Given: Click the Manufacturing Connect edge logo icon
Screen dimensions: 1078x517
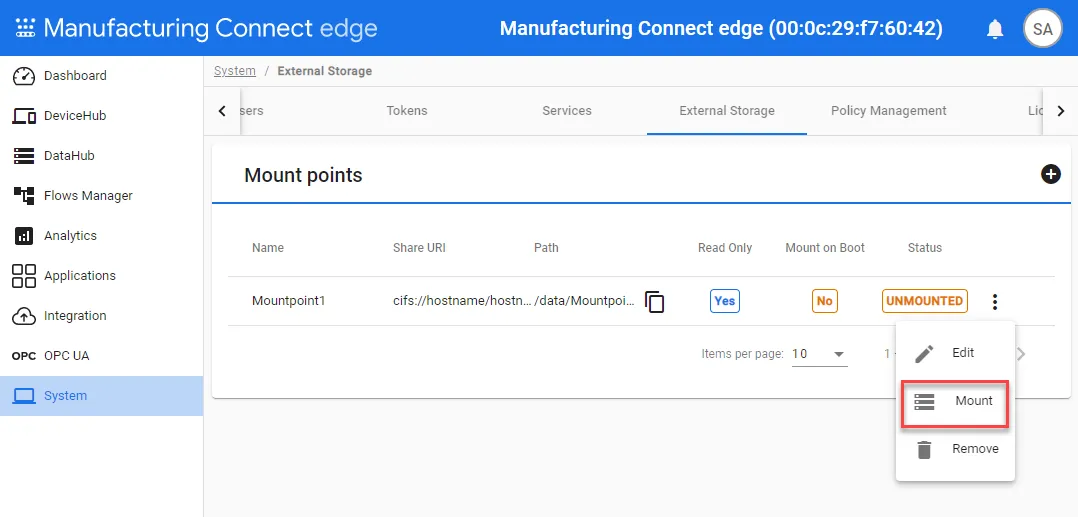Looking at the screenshot, I should (25, 28).
